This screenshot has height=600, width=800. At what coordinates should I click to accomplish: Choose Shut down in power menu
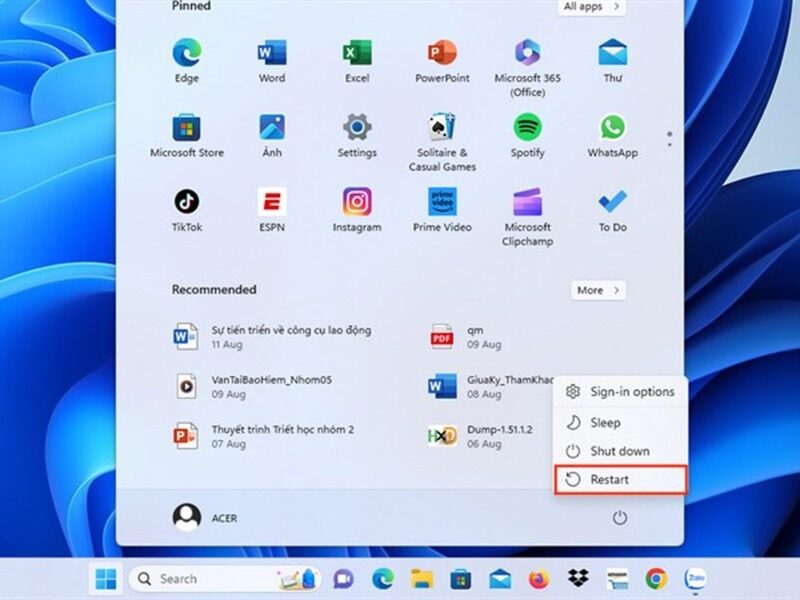[620, 451]
